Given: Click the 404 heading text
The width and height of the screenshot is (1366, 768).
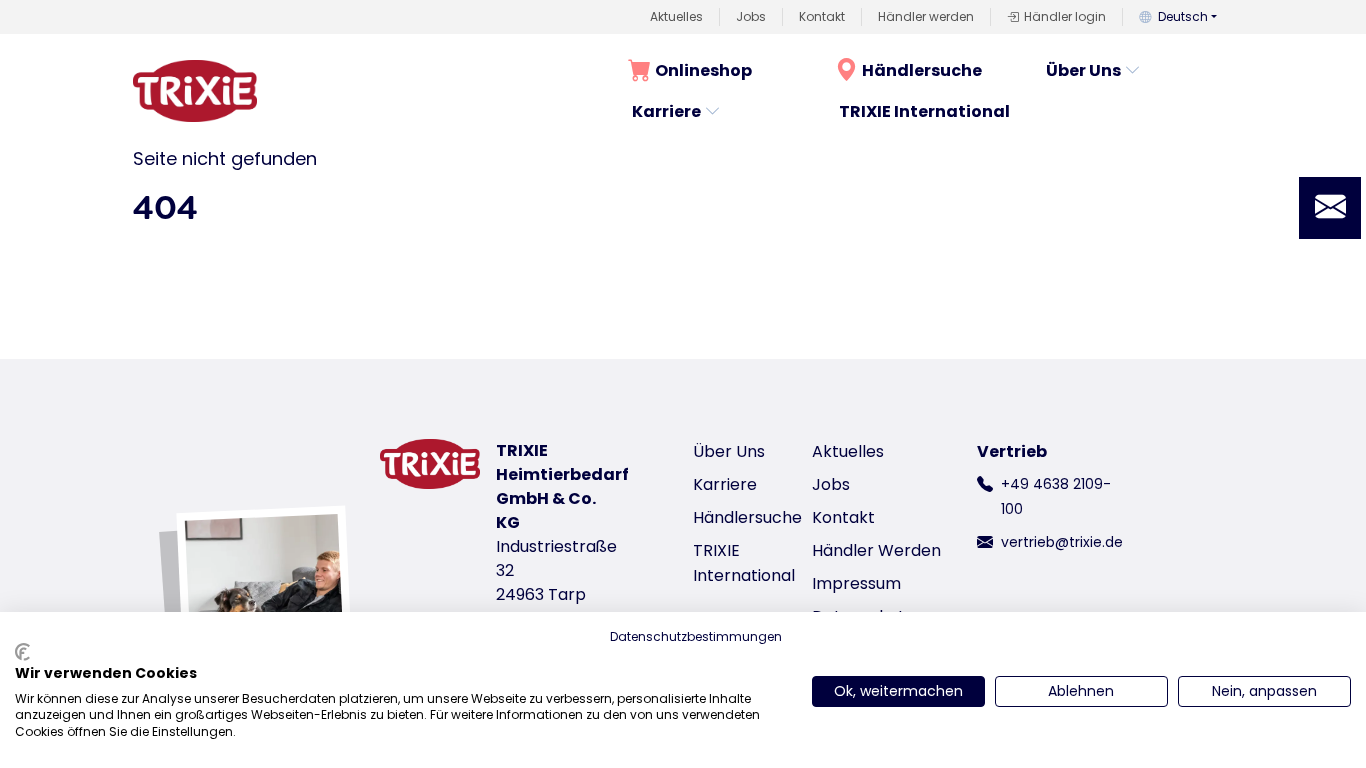Looking at the screenshot, I should 165,208.
